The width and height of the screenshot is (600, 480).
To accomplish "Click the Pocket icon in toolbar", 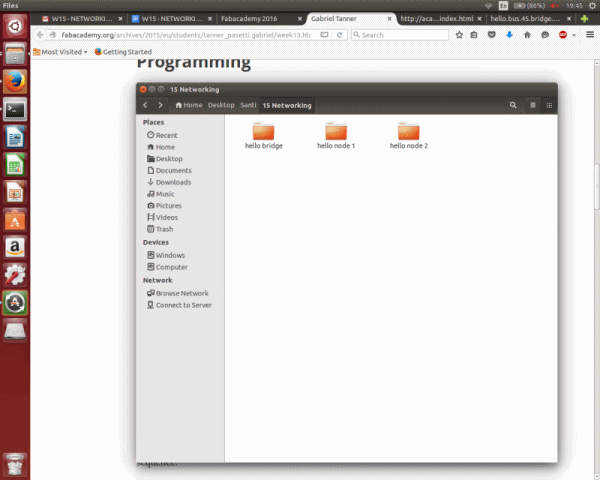I will coord(492,35).
